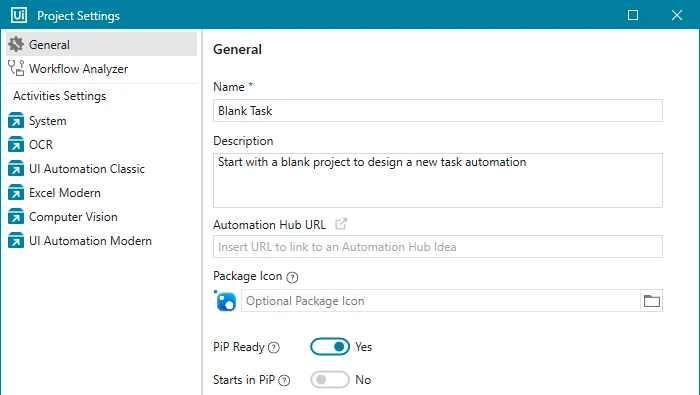Click the Package Icon help question mark
This screenshot has height=395, width=700.
(292, 277)
